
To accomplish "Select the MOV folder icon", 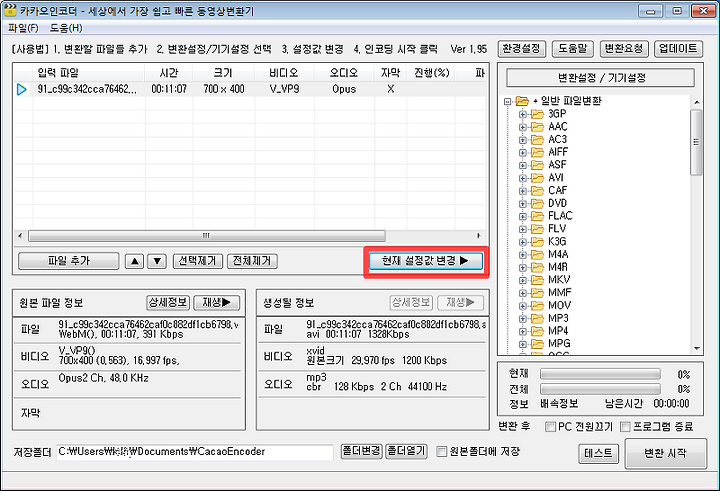I will pyautogui.click(x=537, y=305).
